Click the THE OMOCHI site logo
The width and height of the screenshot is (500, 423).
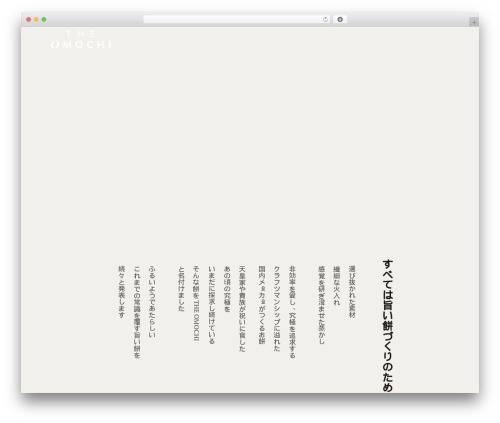click(x=81, y=39)
